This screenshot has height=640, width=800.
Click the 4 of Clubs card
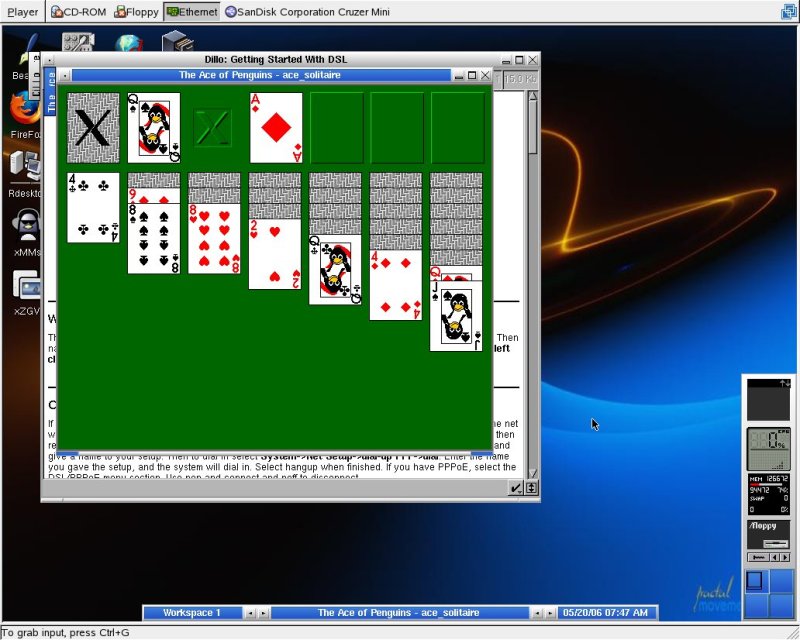93,208
